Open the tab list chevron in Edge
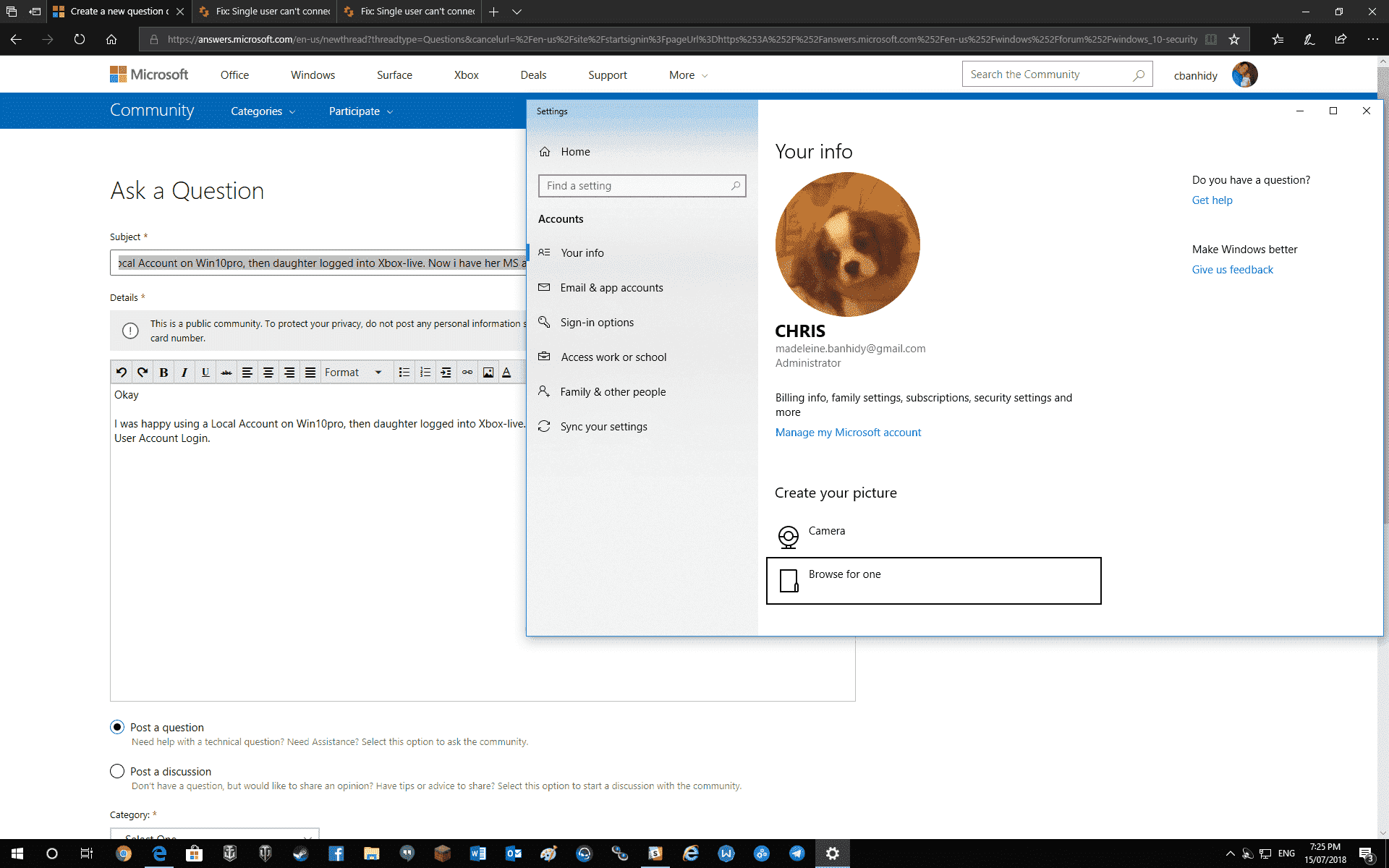The image size is (1389, 868). pyautogui.click(x=517, y=12)
